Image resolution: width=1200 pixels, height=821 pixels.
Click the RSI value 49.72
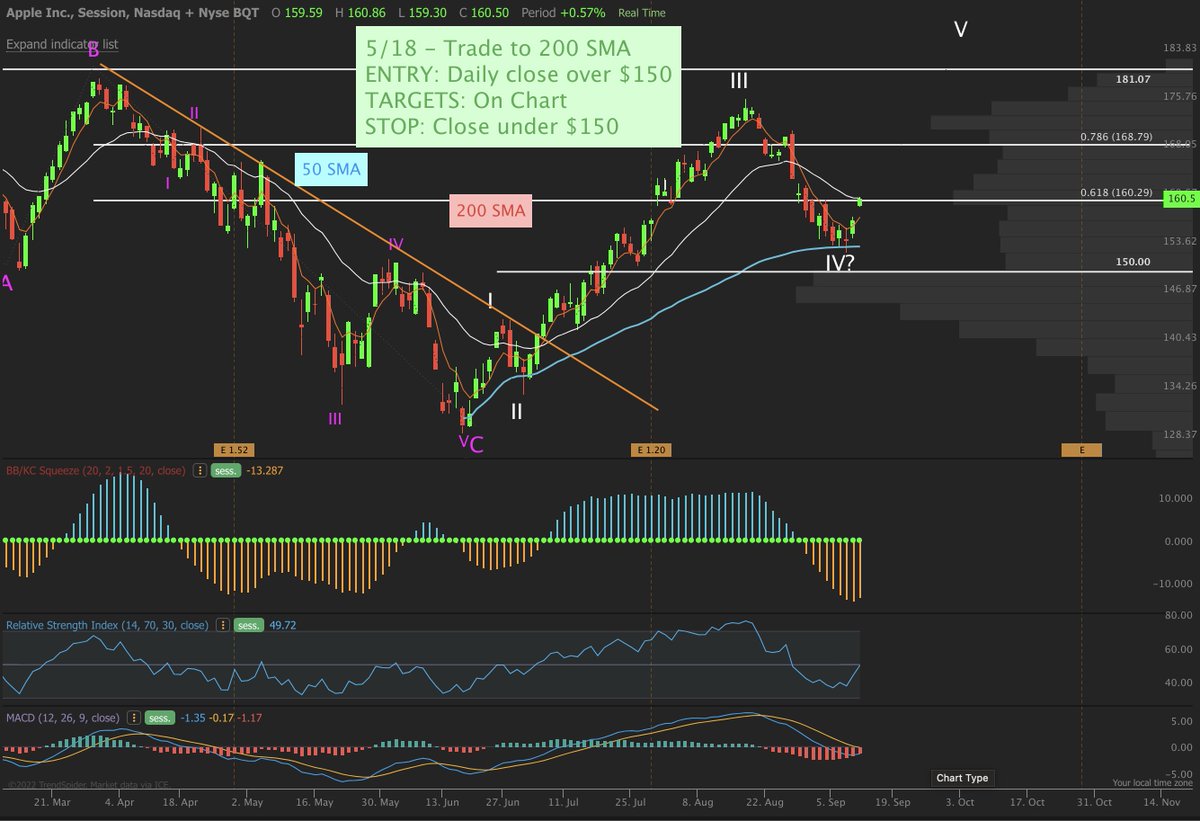coord(282,625)
